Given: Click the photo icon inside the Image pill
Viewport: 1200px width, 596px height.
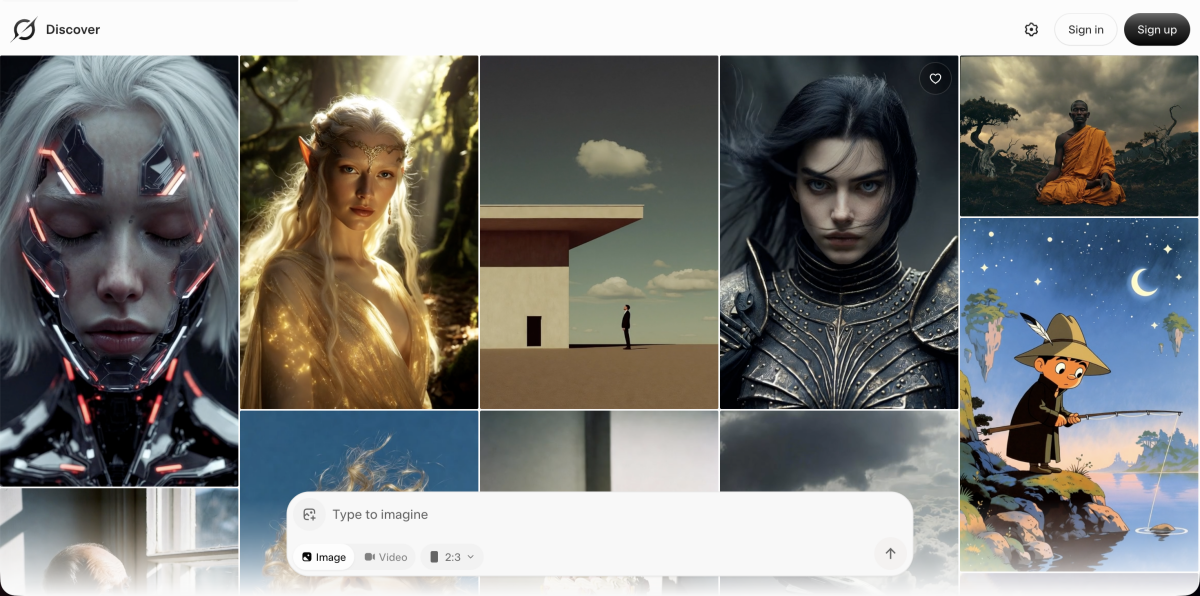Looking at the screenshot, I should pyautogui.click(x=308, y=557).
